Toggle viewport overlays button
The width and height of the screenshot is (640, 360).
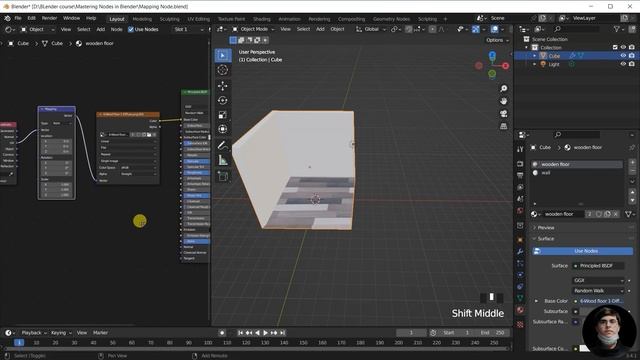[494, 29]
